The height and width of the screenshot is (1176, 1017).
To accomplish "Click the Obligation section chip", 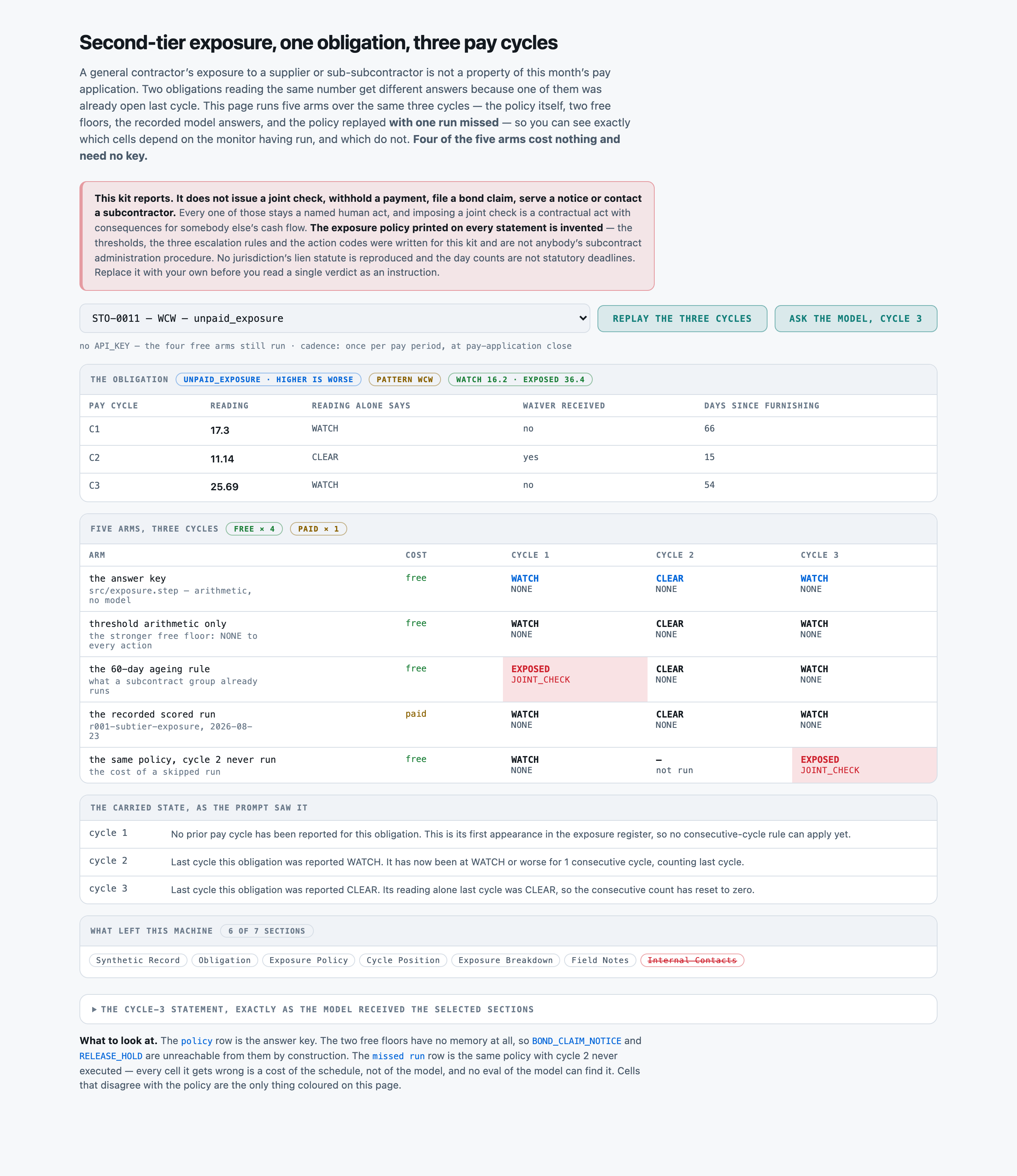I will tap(224, 960).
